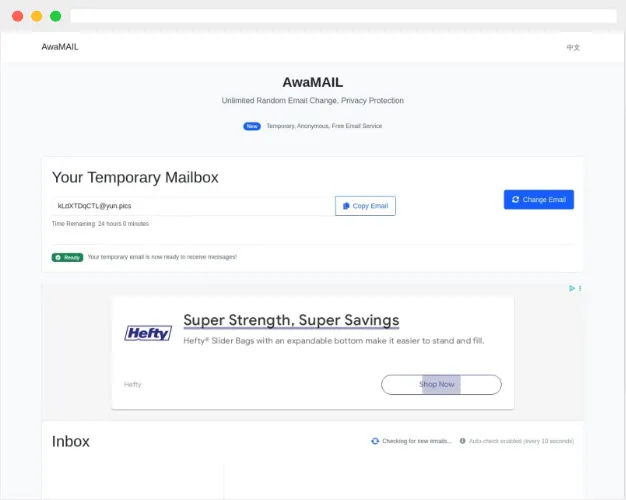Click the green macOS fullscreen button
The width and height of the screenshot is (626, 500).
(x=56, y=16)
